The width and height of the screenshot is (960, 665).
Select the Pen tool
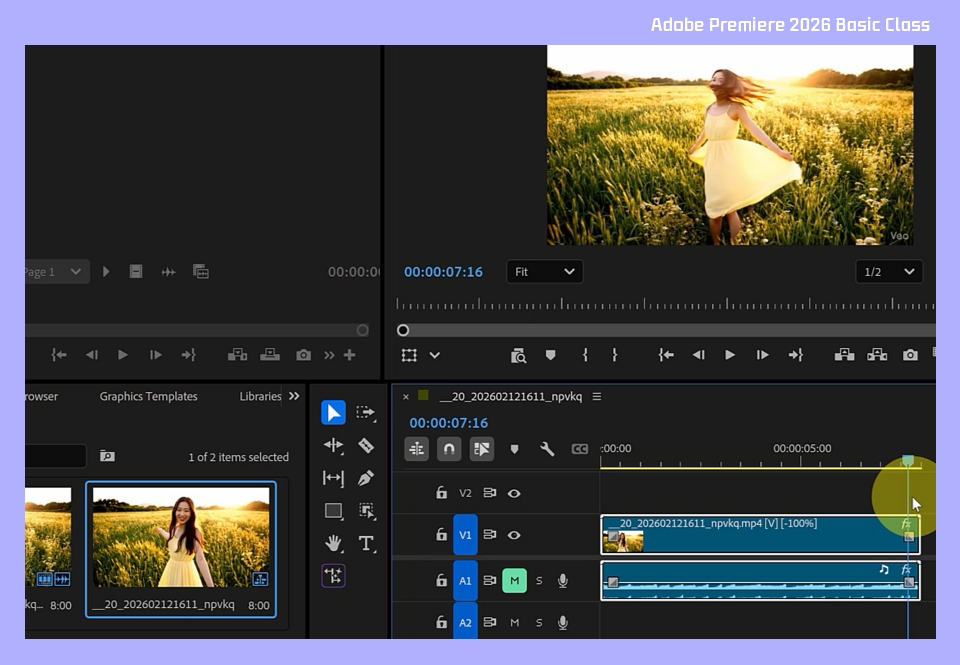[x=366, y=478]
